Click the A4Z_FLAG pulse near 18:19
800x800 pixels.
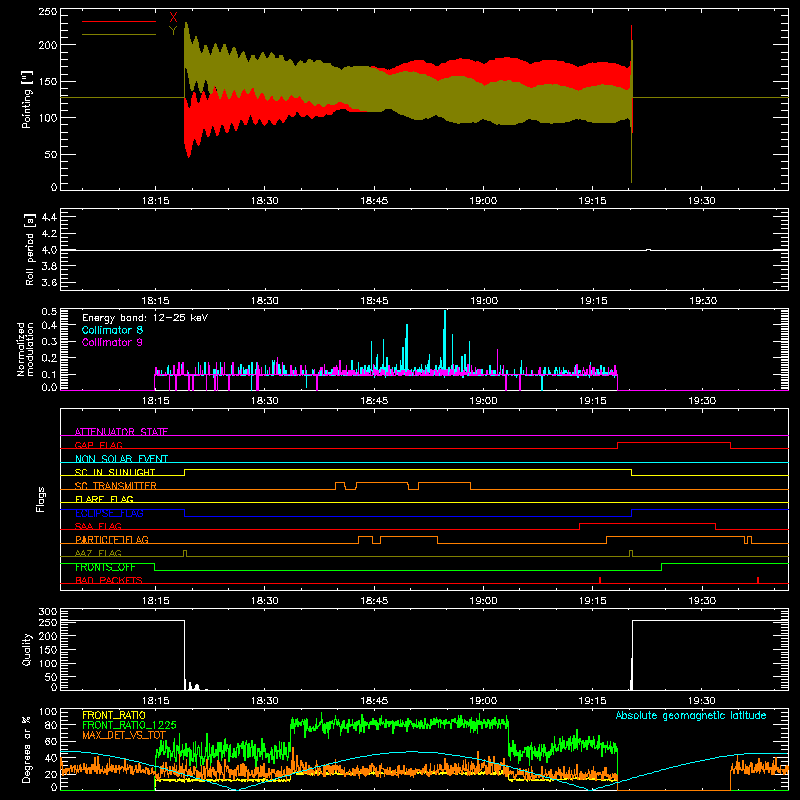point(185,553)
